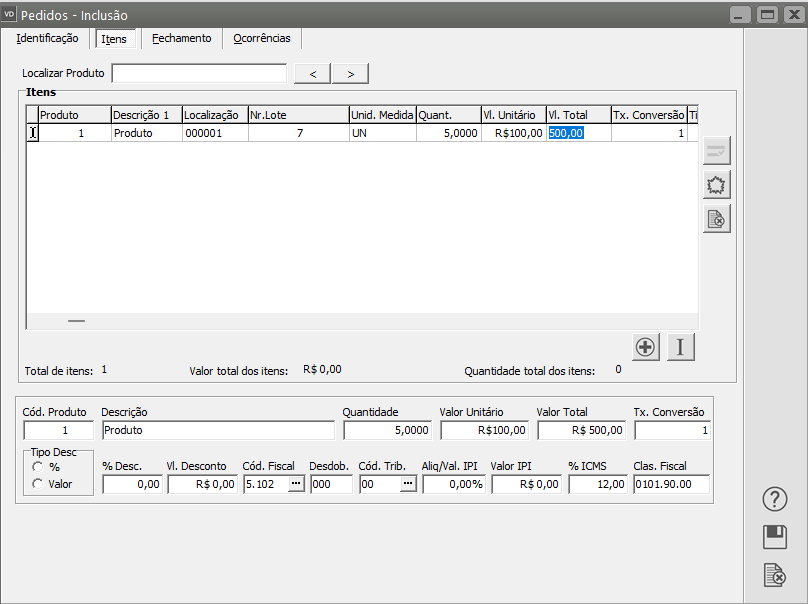The width and height of the screenshot is (808, 604).
Task: Click the Localizar Produto search field
Action: point(199,73)
